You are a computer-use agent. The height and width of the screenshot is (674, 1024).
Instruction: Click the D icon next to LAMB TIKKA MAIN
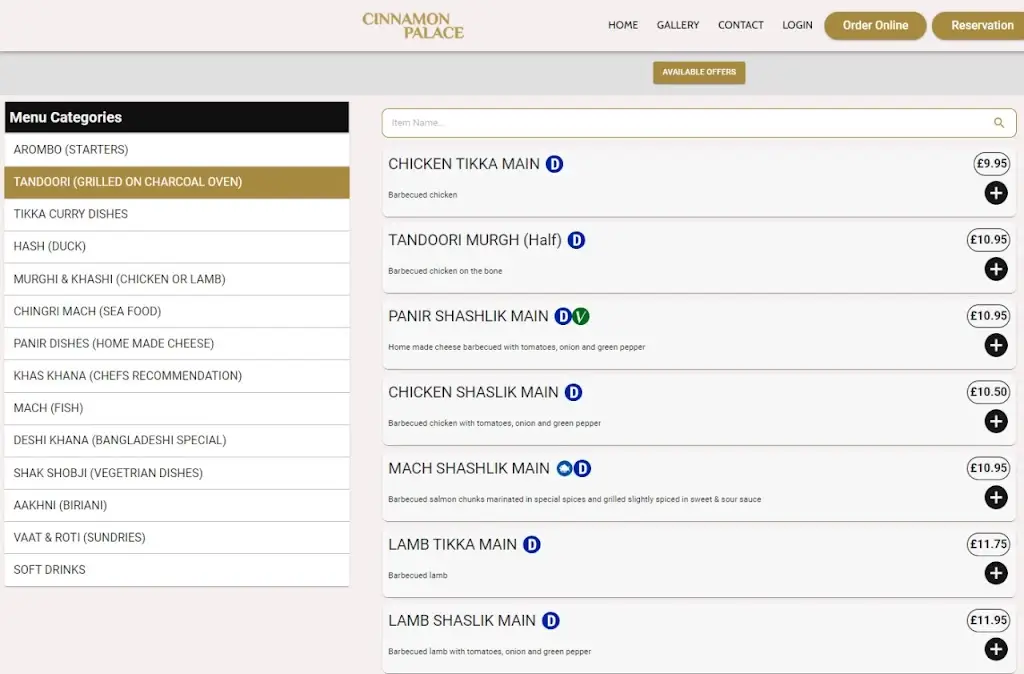coord(533,544)
